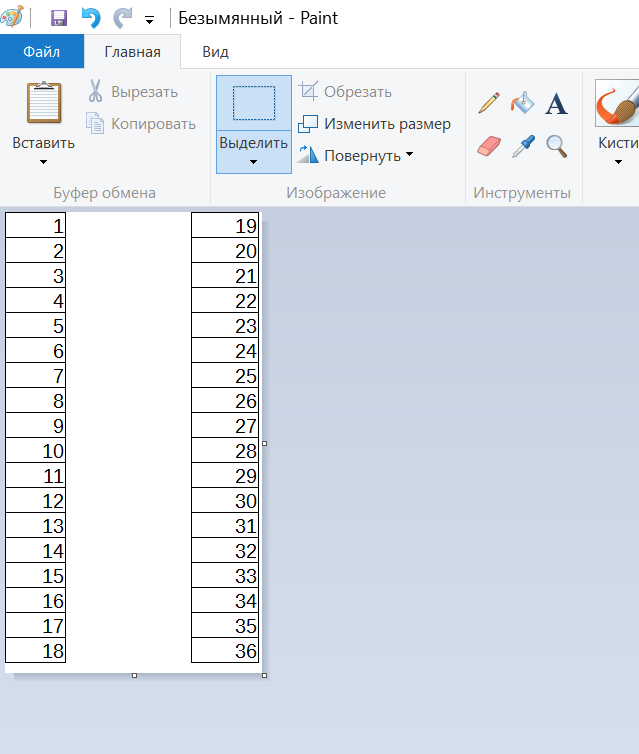Select the Eraser tool
Image resolution: width=639 pixels, height=754 pixels.
[489, 146]
